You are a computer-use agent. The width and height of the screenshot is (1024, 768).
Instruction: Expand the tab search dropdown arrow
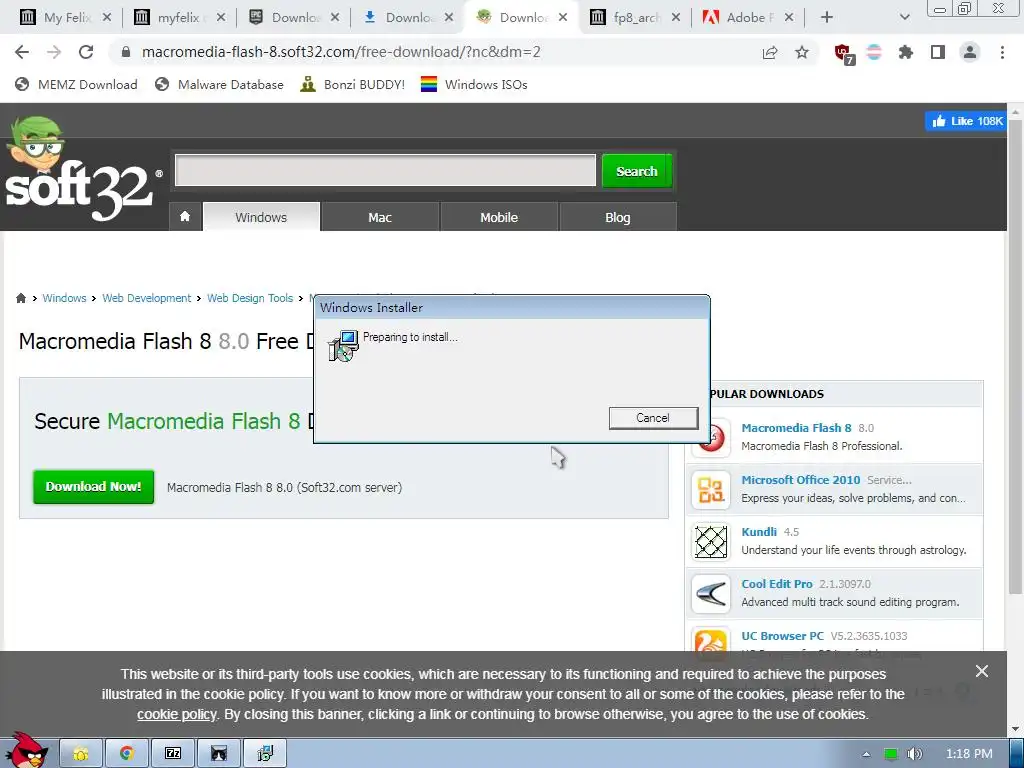point(904,18)
